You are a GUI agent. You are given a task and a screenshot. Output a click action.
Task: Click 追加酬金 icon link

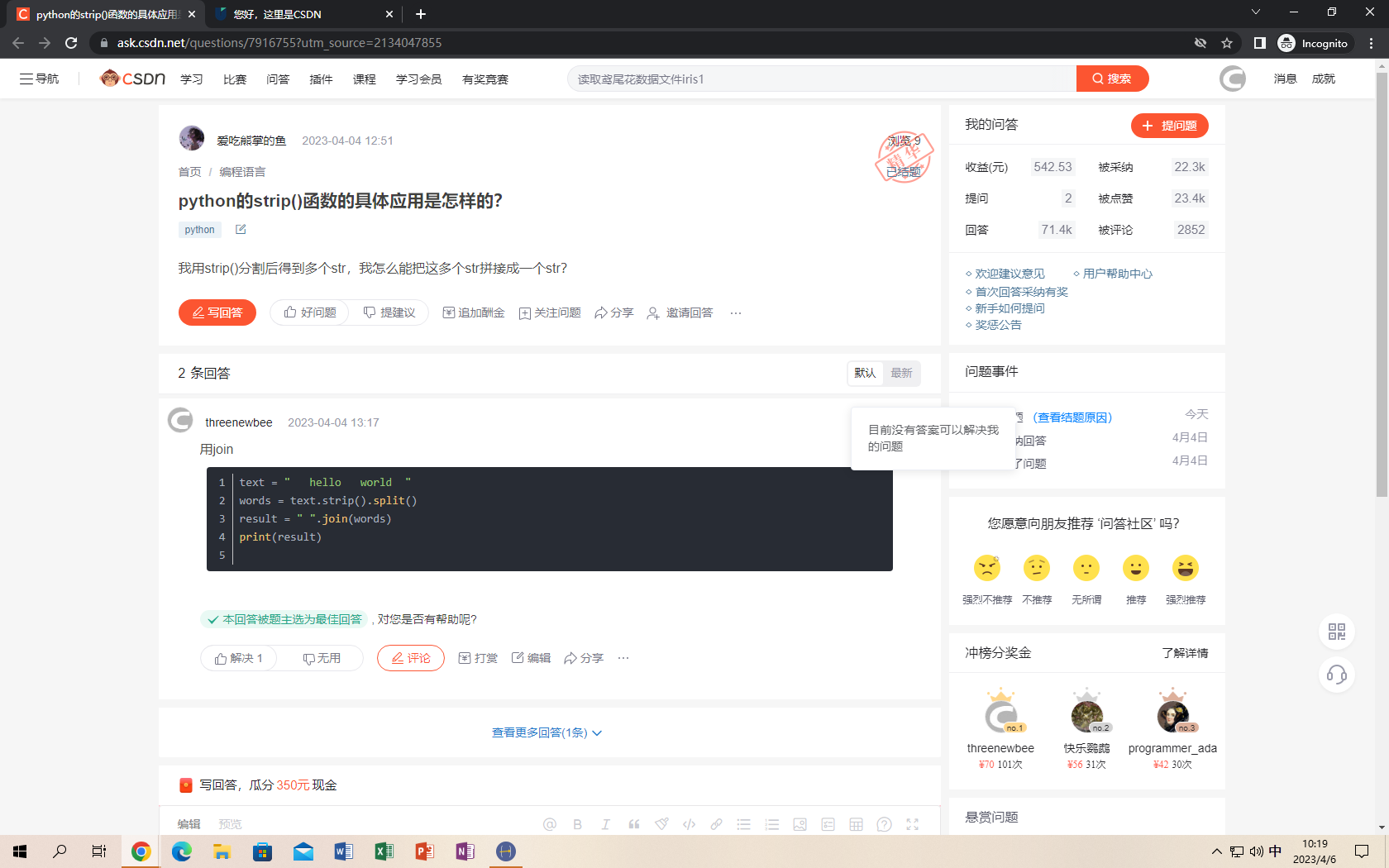pos(474,312)
